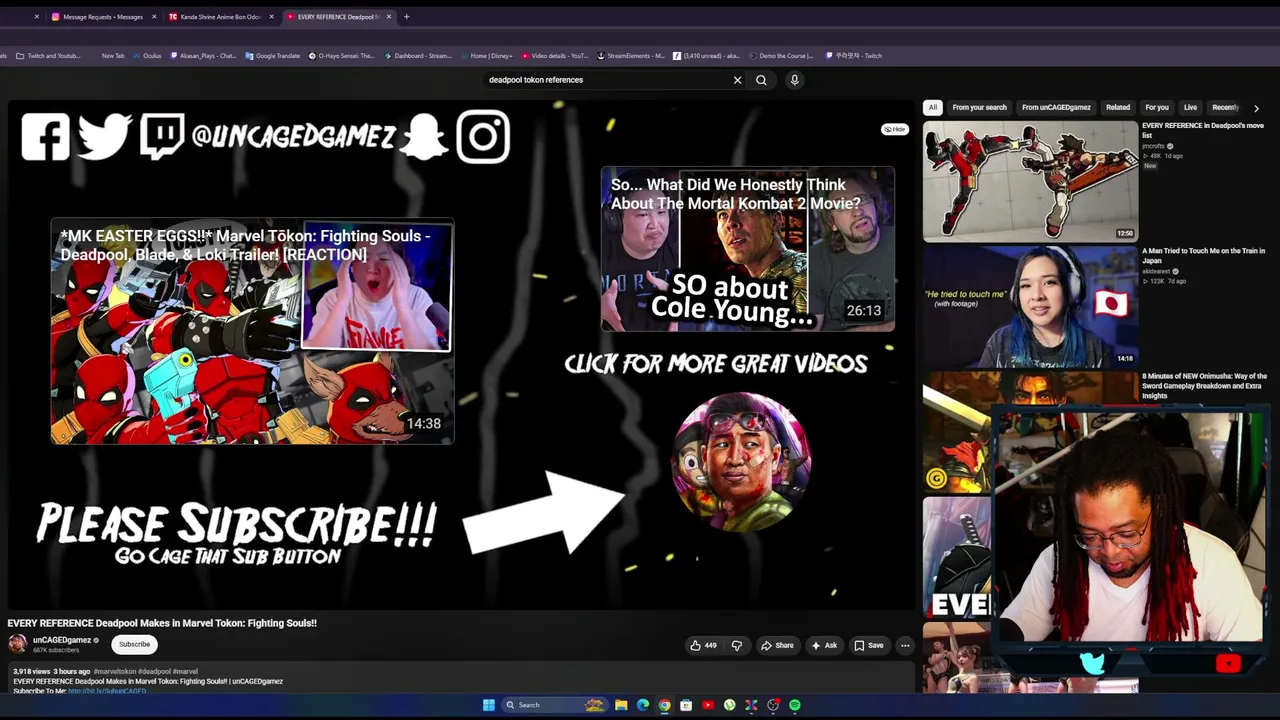Open the Video details YouTube bookmark
The image size is (1280, 720).
coord(555,56)
